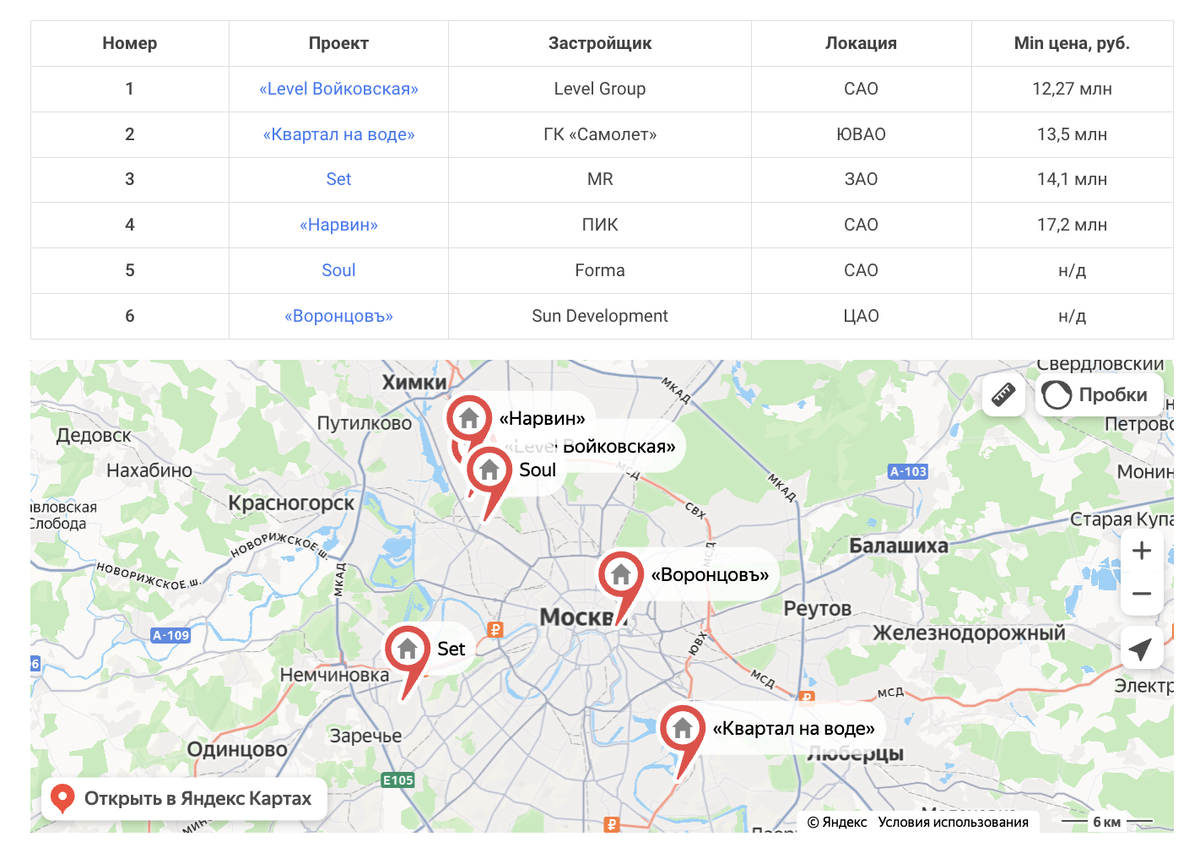This screenshot has width=1200, height=853.
Task: Click the «Квартал на воде» map pin
Action: click(682, 728)
